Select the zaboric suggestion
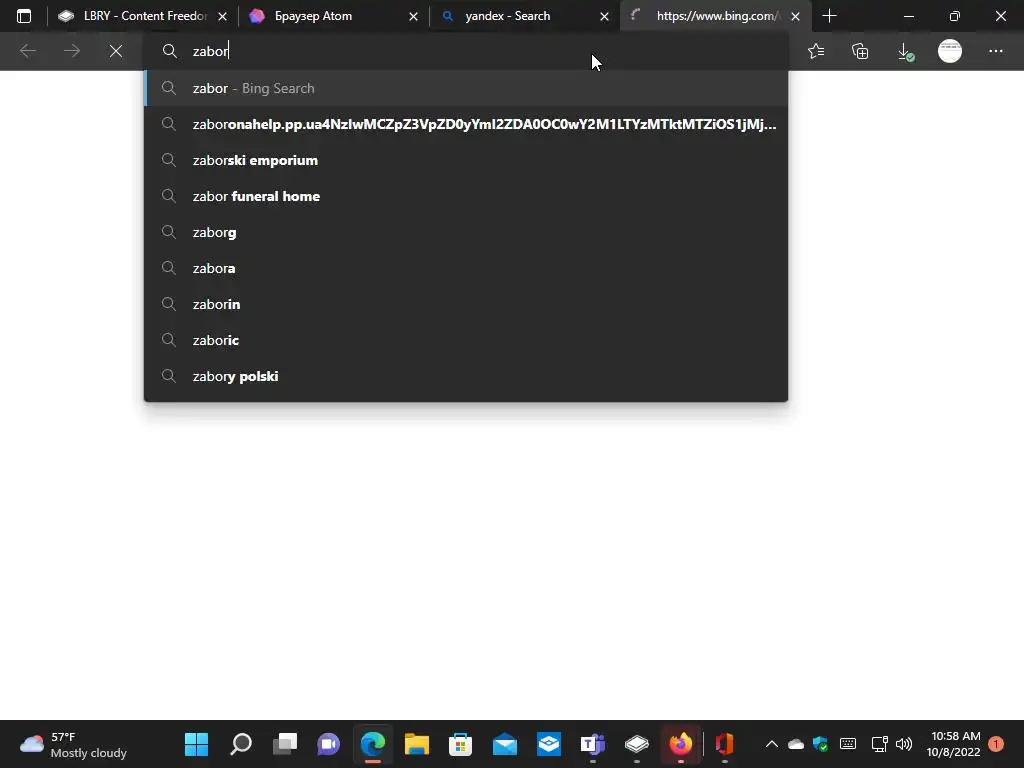The height and width of the screenshot is (768, 1024). point(466,340)
